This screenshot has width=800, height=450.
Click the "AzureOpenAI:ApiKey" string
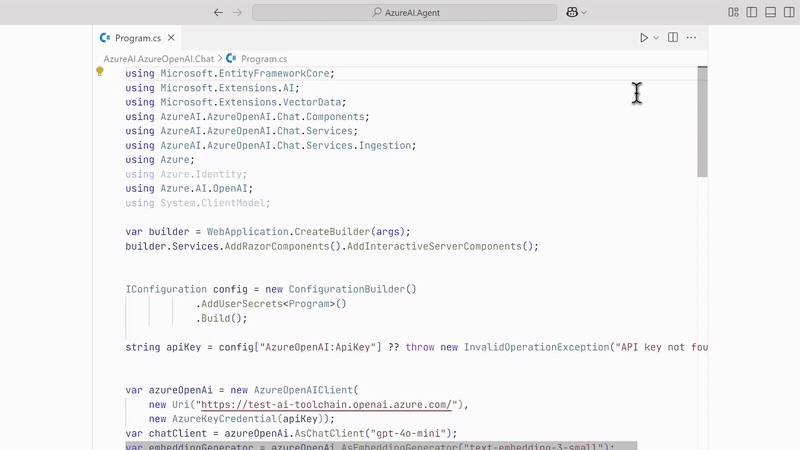[x=318, y=347]
